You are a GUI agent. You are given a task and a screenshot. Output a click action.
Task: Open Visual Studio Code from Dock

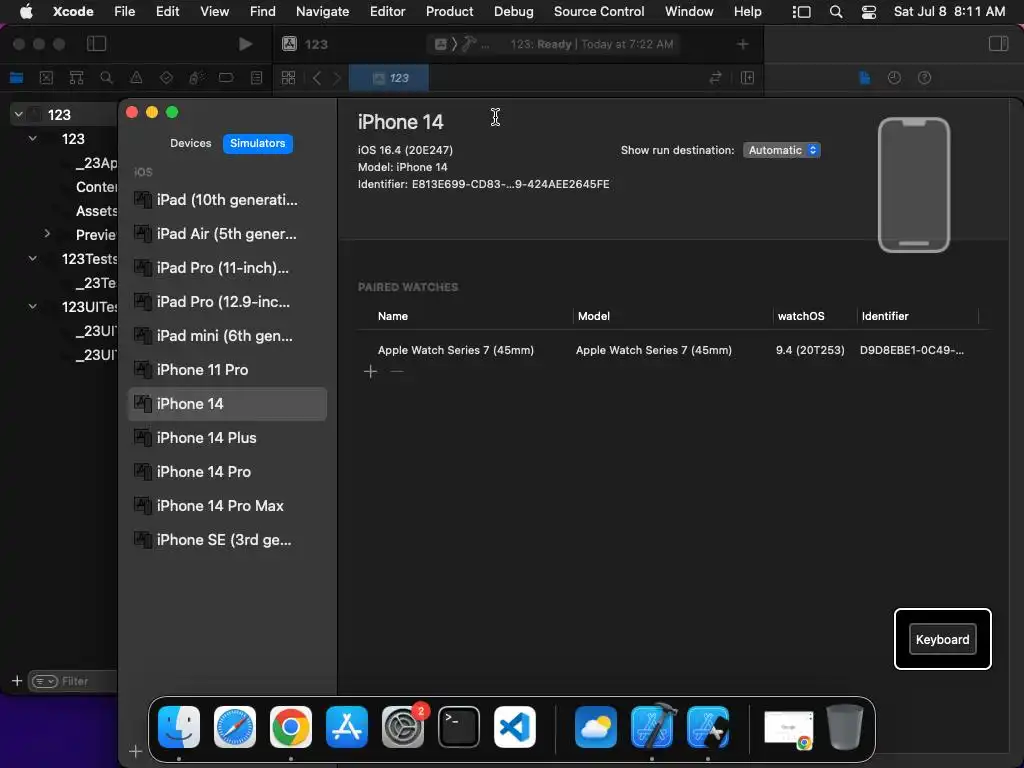click(515, 727)
